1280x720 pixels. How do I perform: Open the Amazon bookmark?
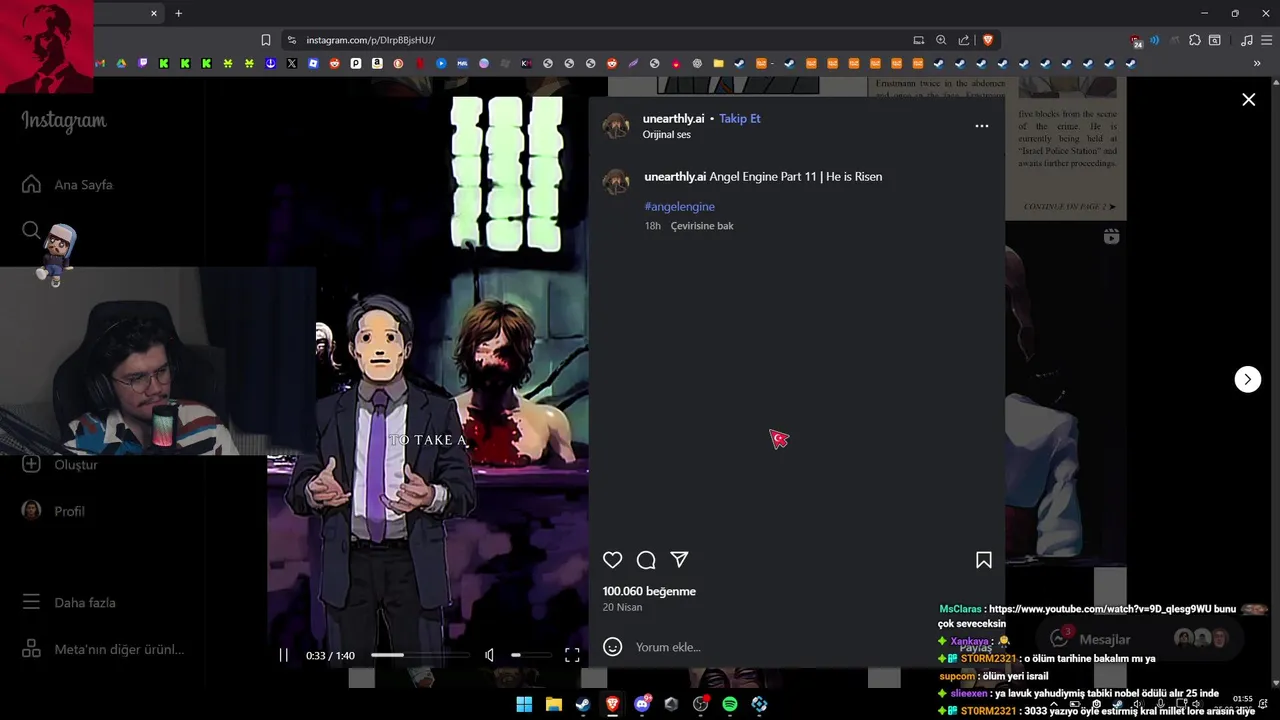[x=377, y=63]
